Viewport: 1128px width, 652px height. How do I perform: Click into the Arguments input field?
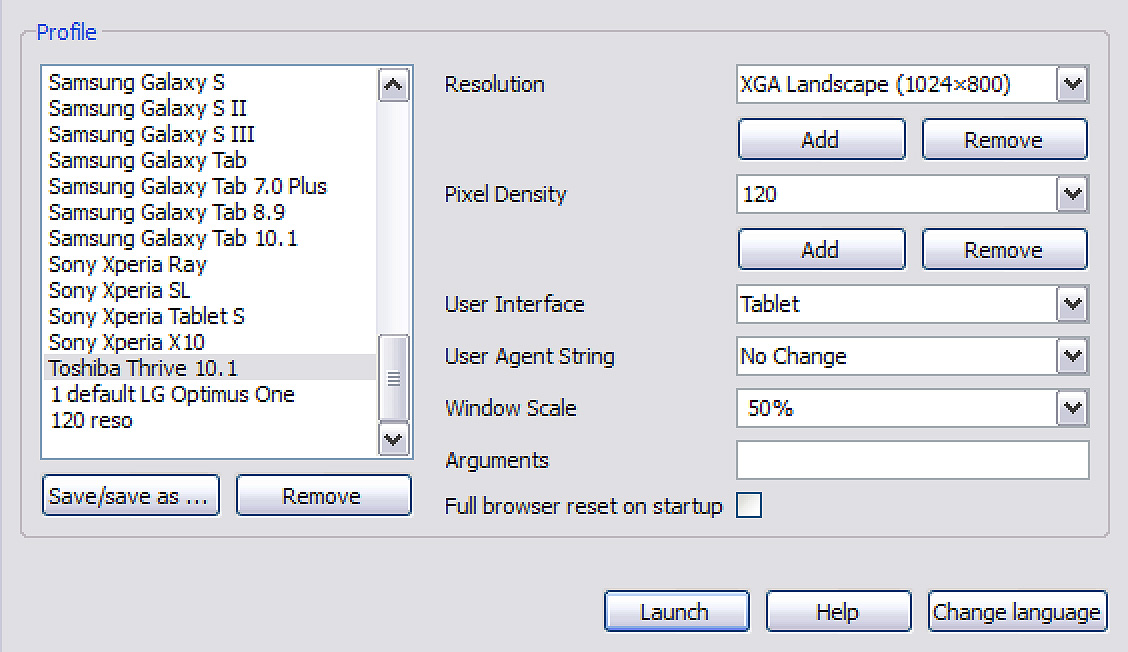pos(912,460)
